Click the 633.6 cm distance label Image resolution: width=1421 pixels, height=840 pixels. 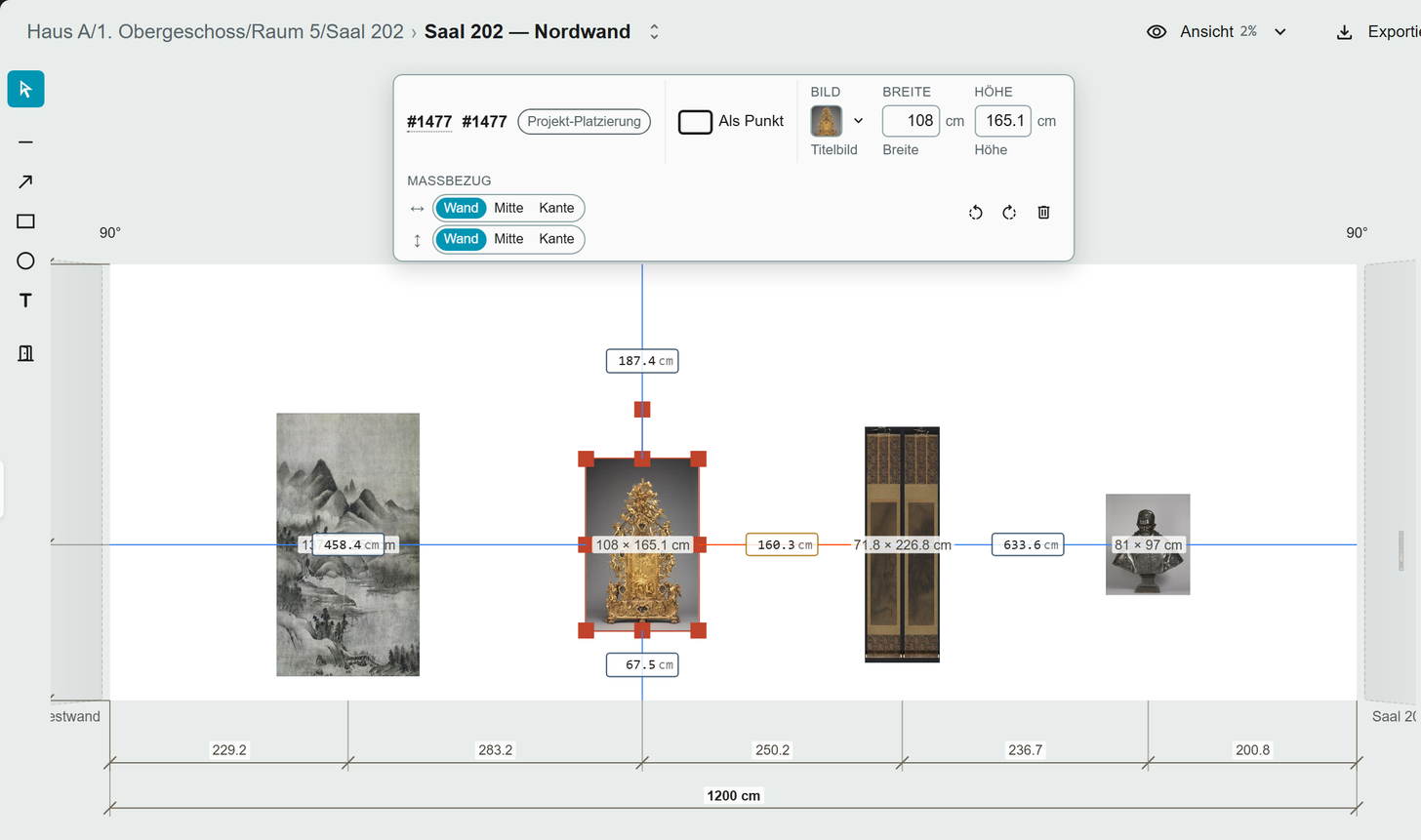1028,544
